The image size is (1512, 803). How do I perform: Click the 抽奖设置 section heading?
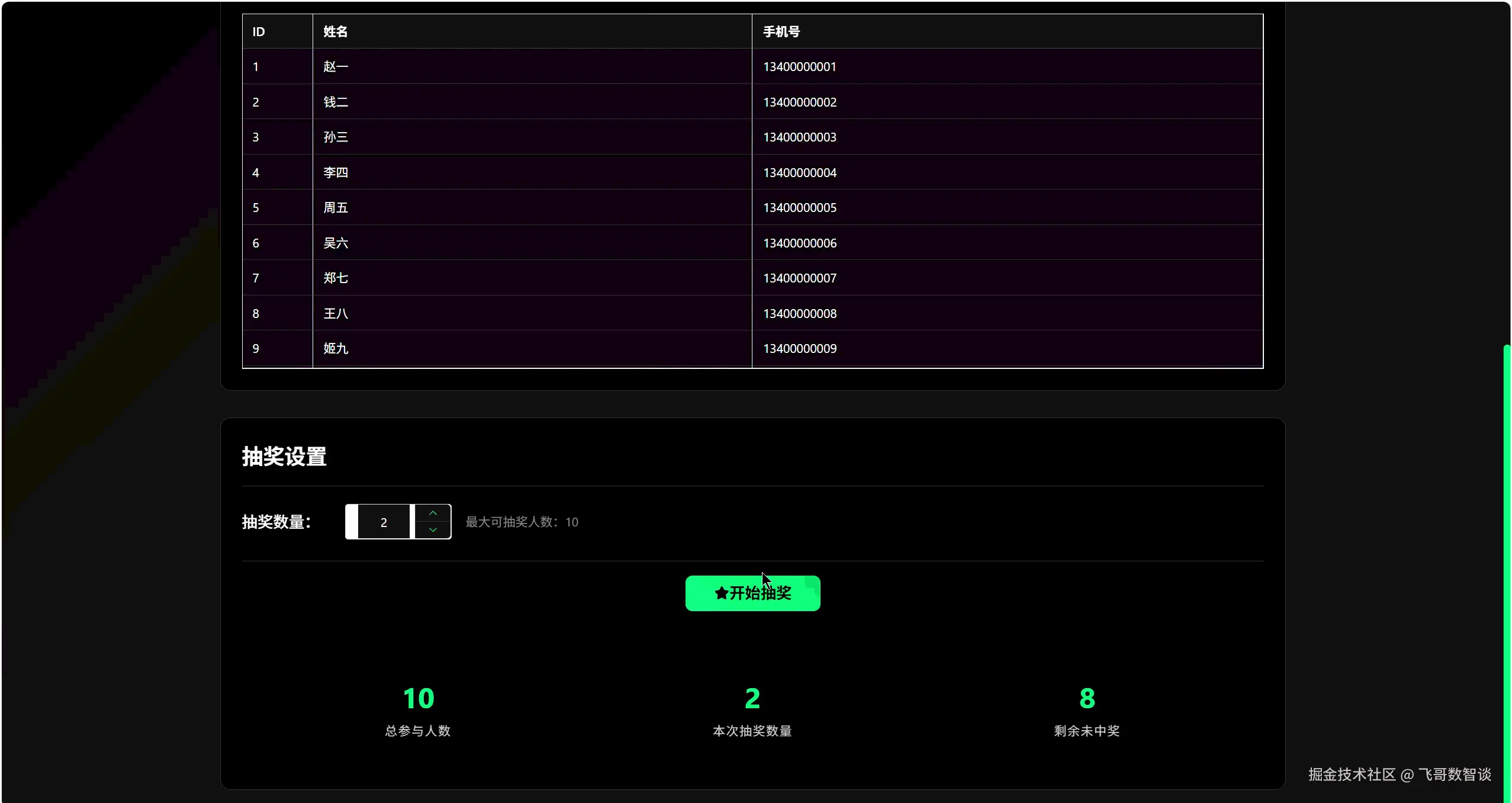coord(284,457)
